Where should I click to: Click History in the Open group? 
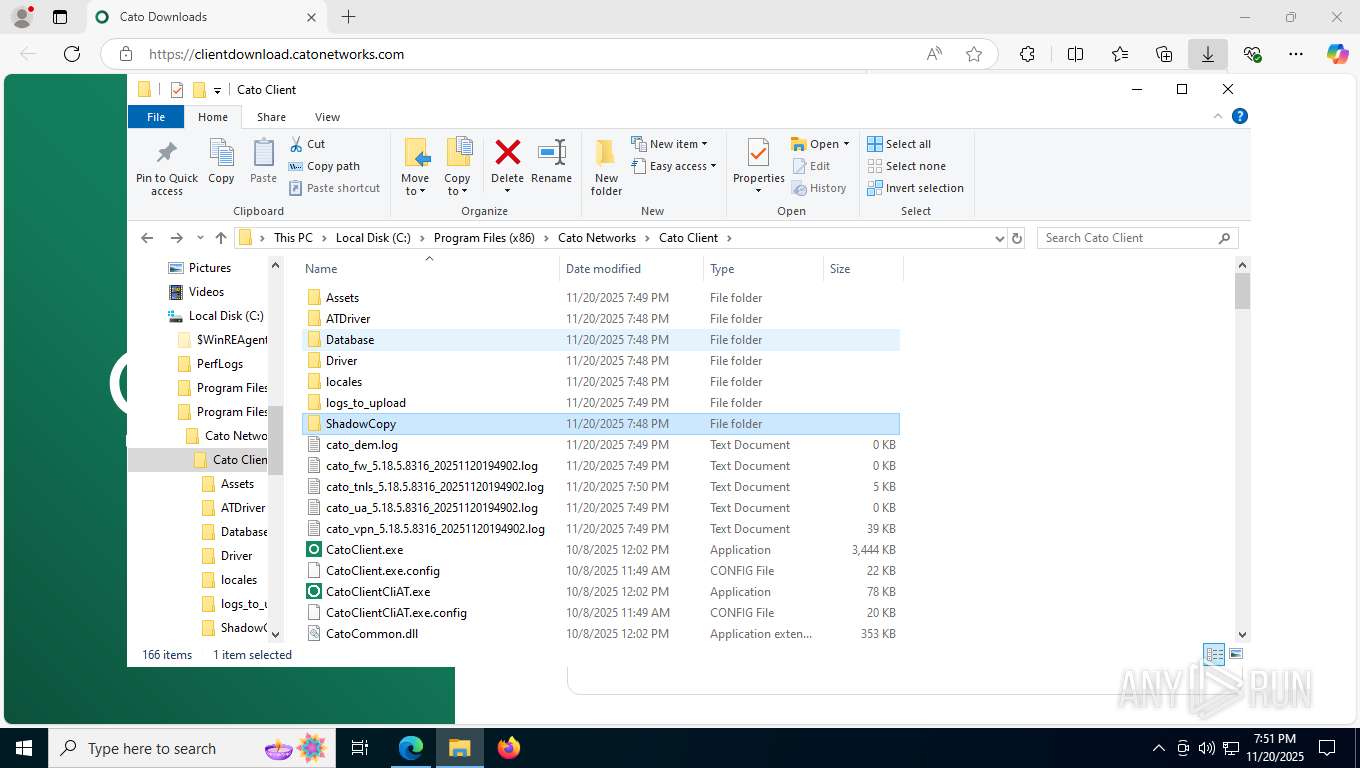pos(819,188)
